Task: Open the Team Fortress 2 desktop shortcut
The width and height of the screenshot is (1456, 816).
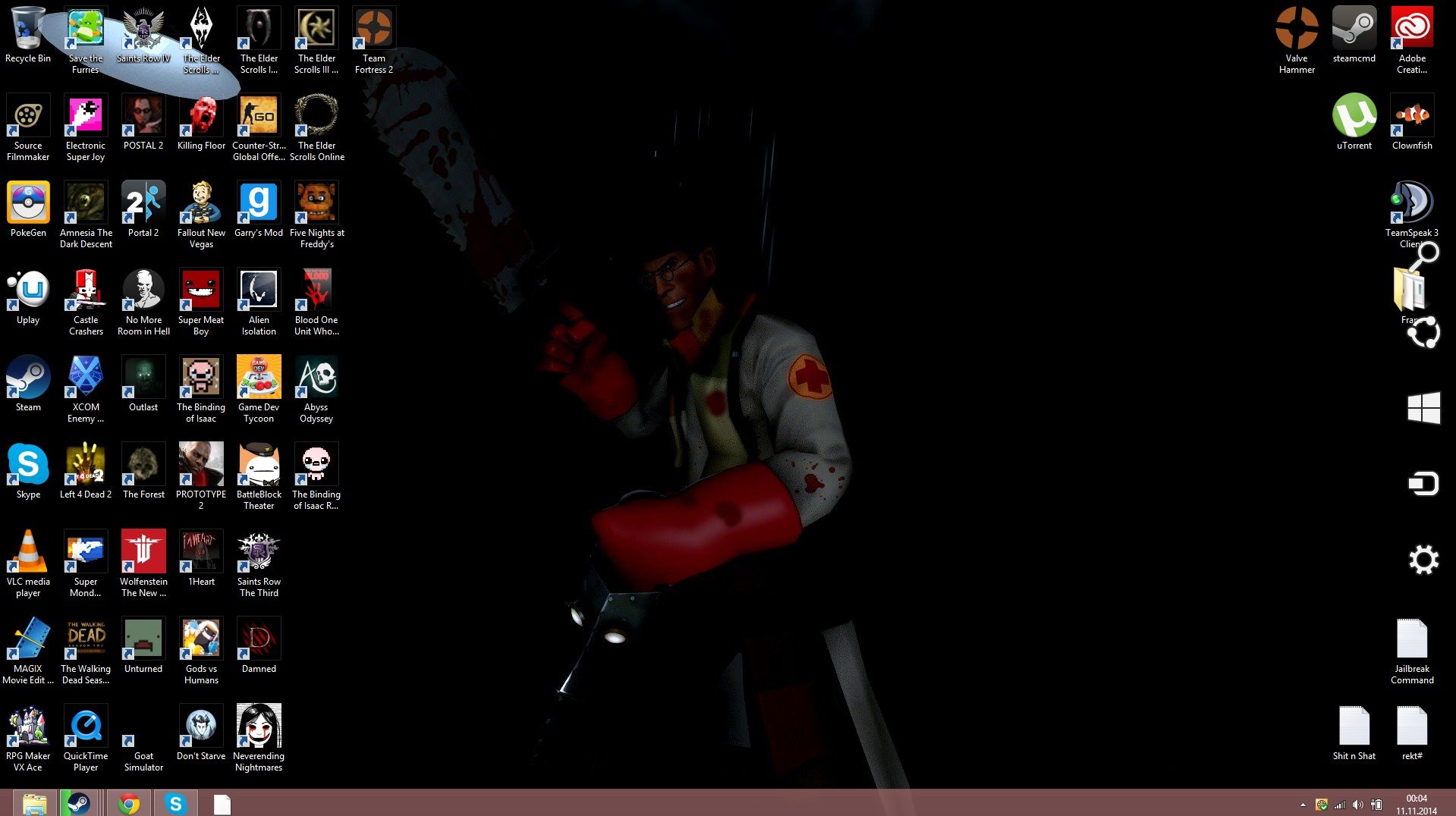Action: [373, 30]
